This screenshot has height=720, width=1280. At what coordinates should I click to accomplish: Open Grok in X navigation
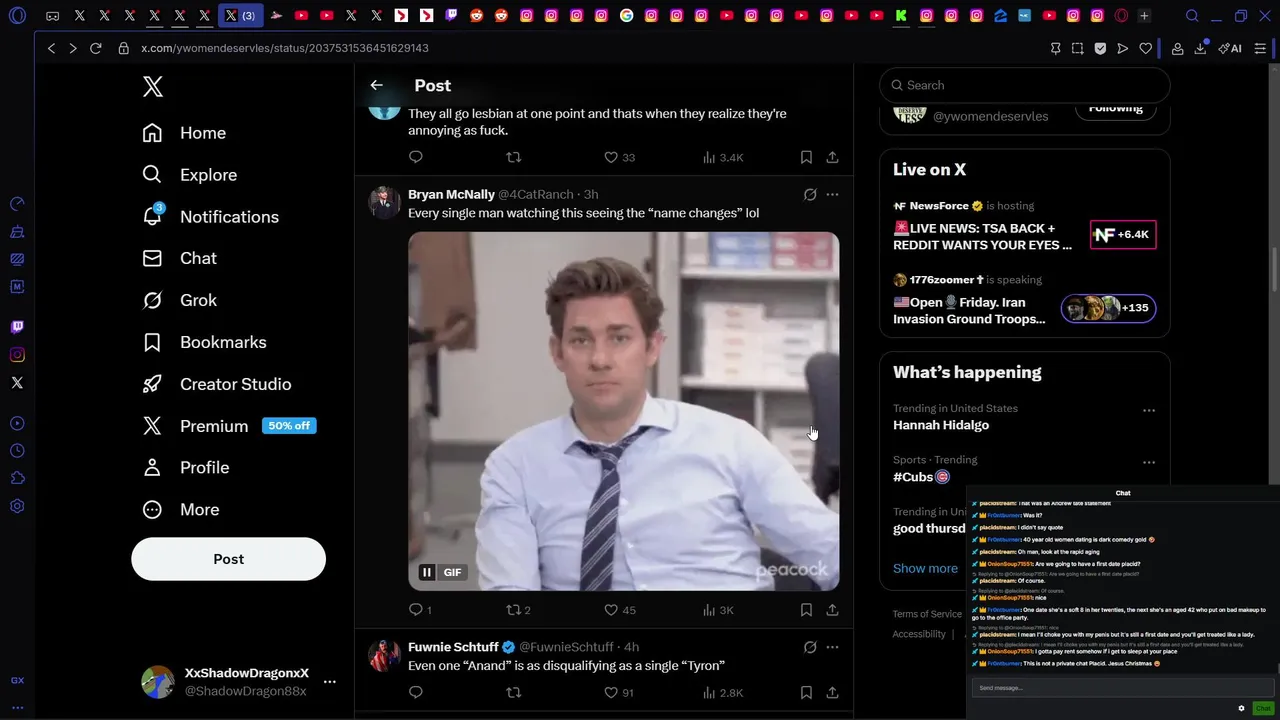180,300
